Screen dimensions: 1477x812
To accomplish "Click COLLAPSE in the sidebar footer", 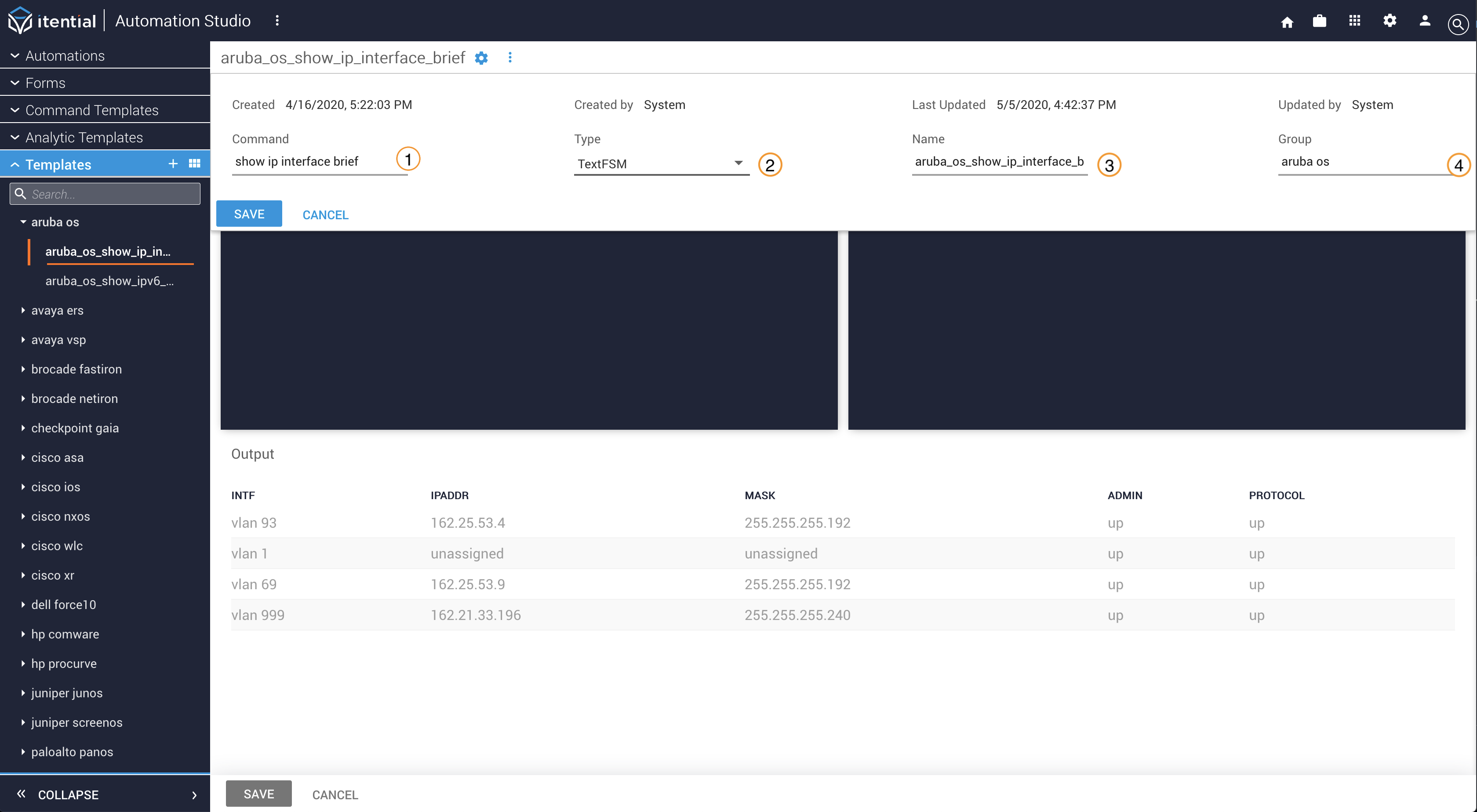I will pos(68,795).
